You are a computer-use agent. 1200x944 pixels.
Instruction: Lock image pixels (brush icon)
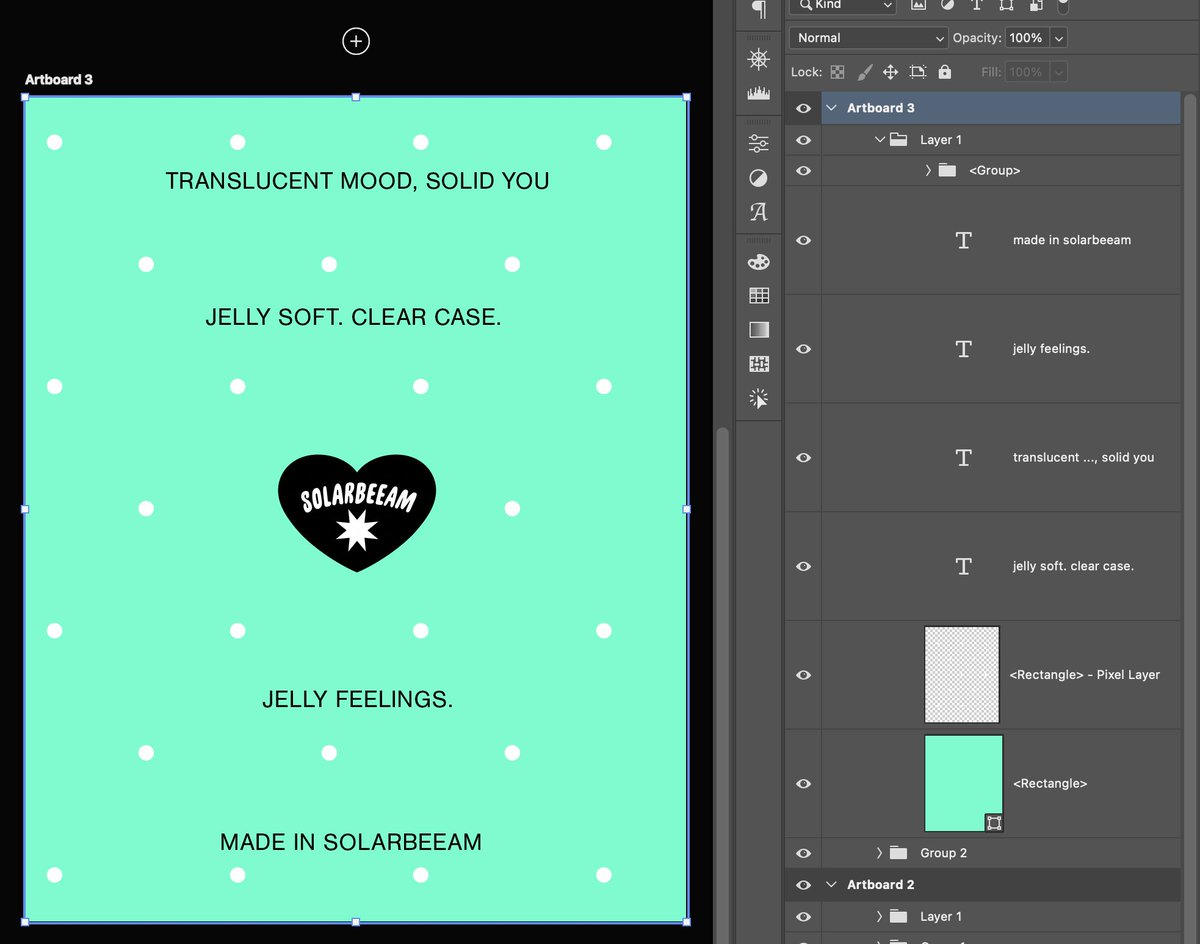(x=865, y=72)
